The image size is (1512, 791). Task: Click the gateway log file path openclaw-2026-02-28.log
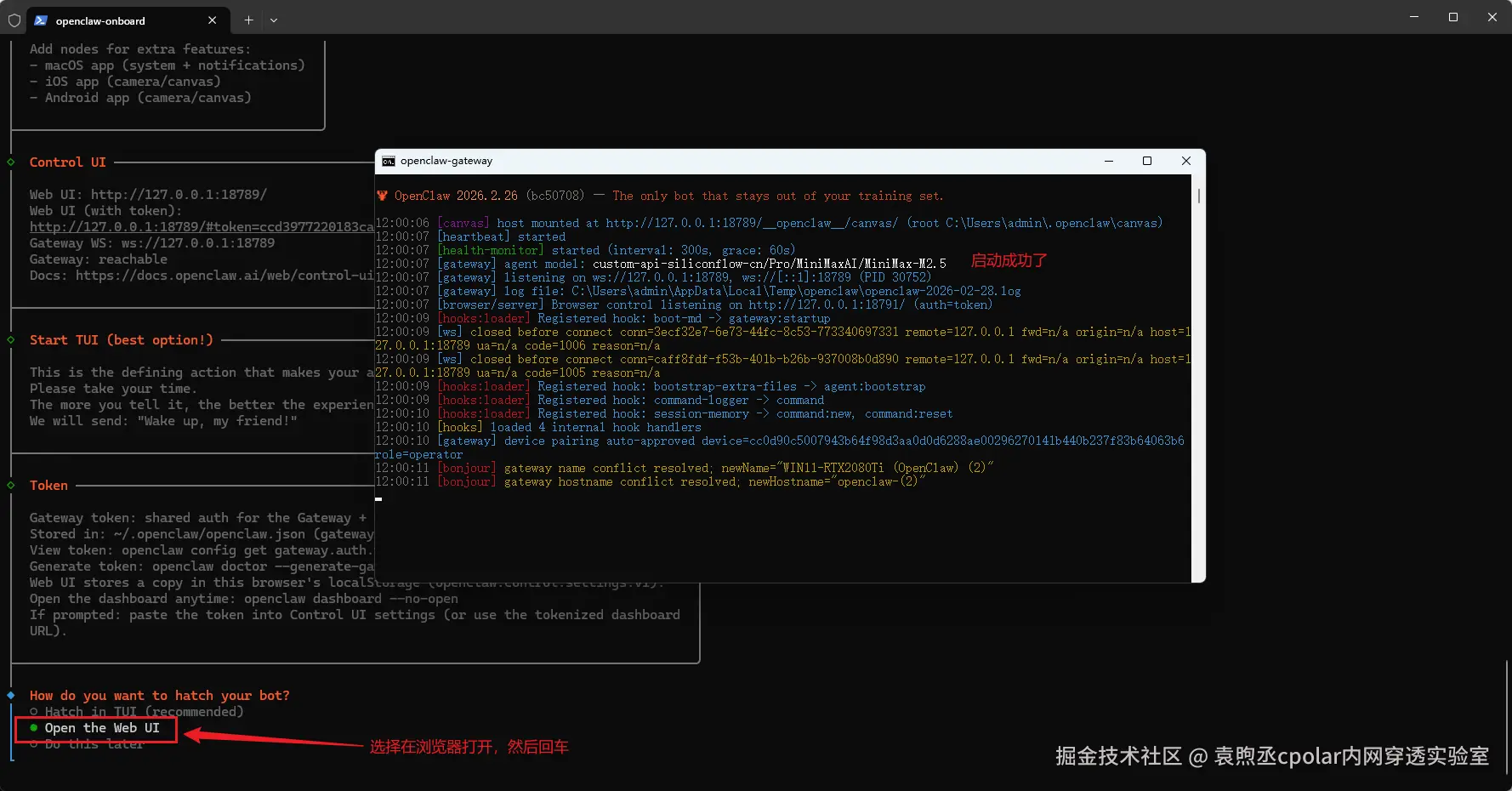click(796, 291)
